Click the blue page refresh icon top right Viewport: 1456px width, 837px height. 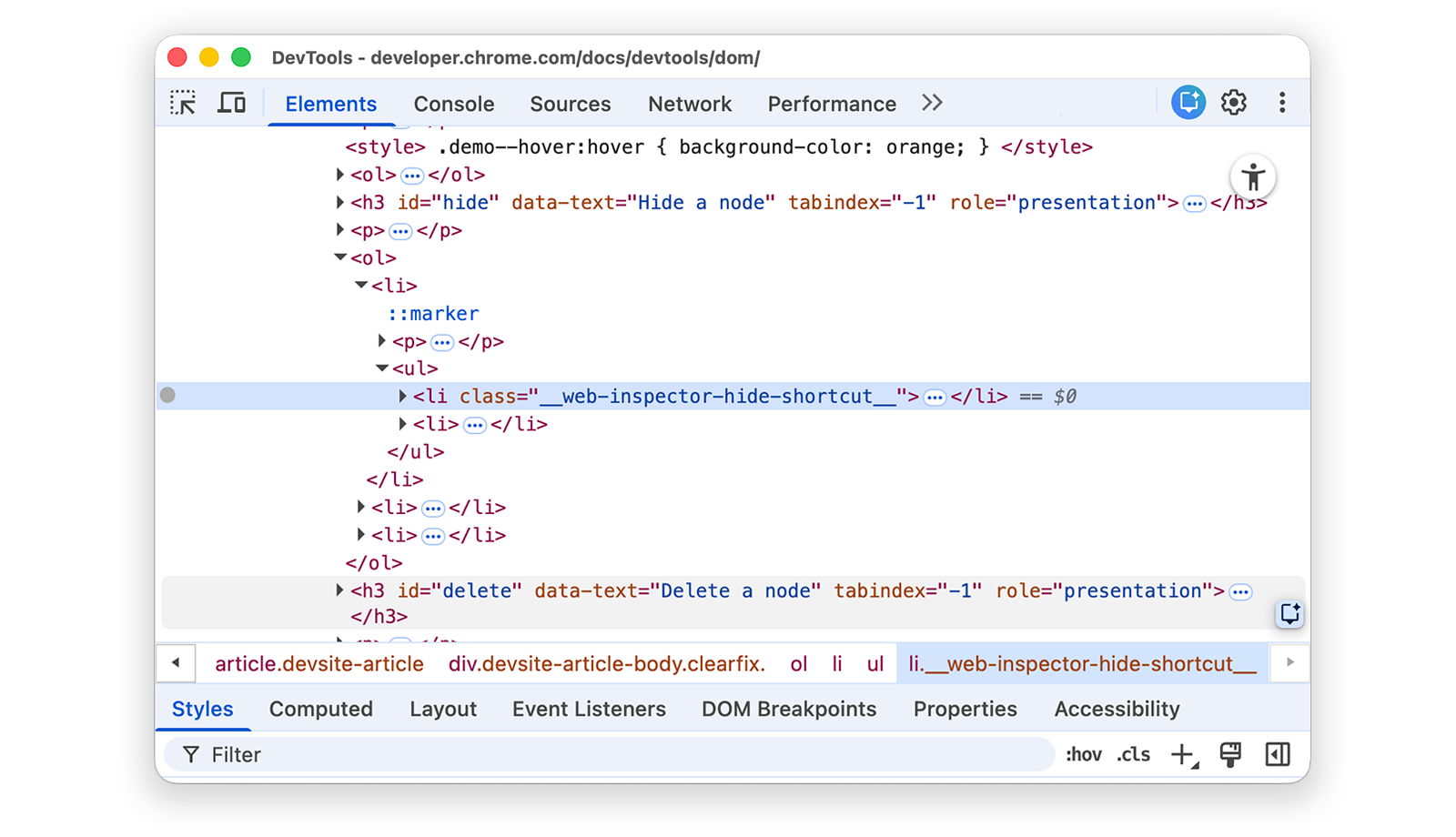click(1188, 102)
